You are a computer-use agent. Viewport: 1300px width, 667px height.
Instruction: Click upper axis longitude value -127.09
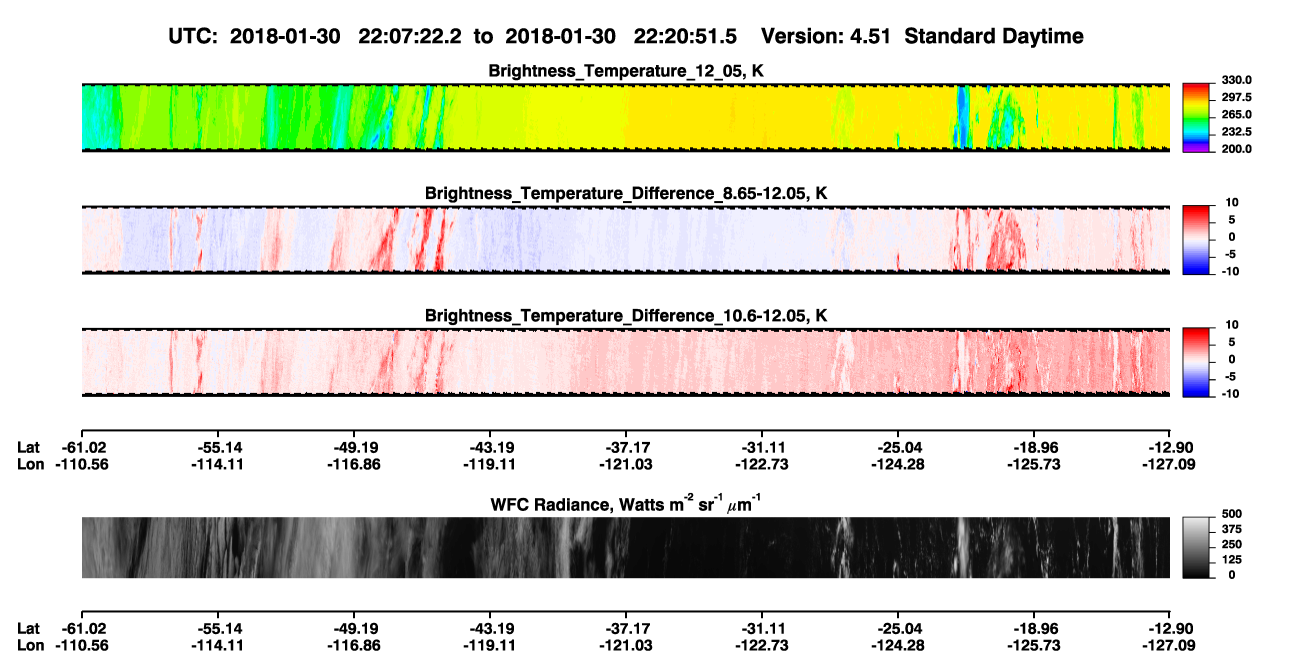[1170, 464]
